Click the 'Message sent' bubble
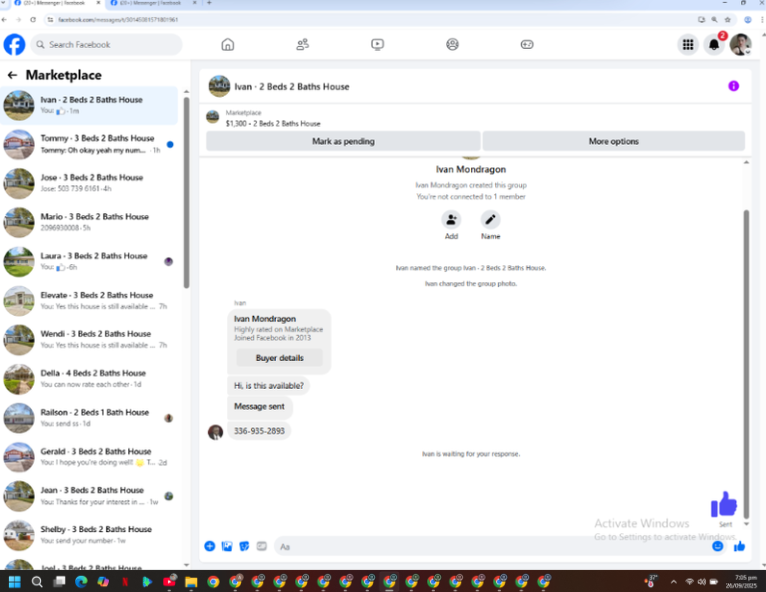 (x=259, y=406)
